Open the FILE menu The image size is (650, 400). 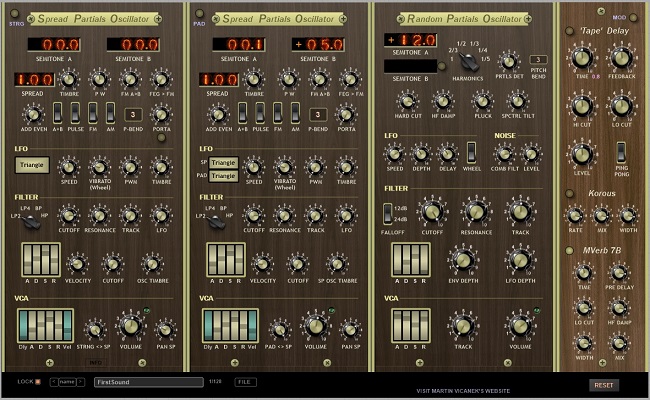pyautogui.click(x=245, y=381)
